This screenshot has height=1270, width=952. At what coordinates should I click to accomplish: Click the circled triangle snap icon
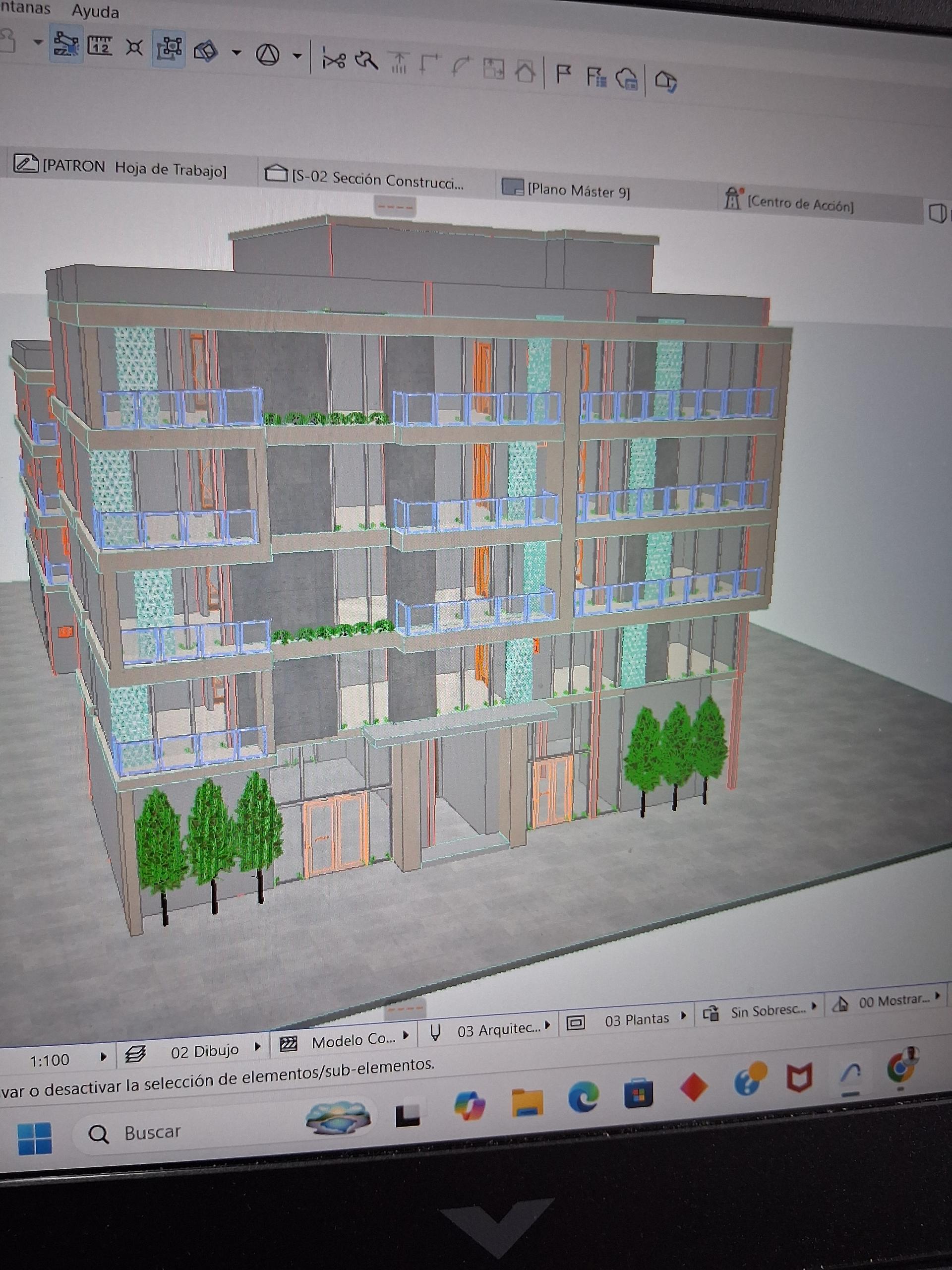267,55
